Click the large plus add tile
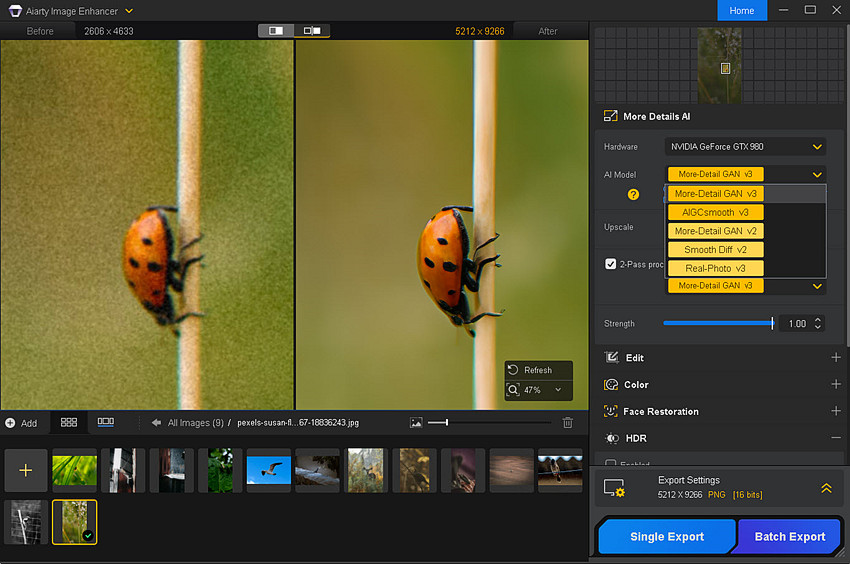850x564 pixels. click(x=25, y=470)
